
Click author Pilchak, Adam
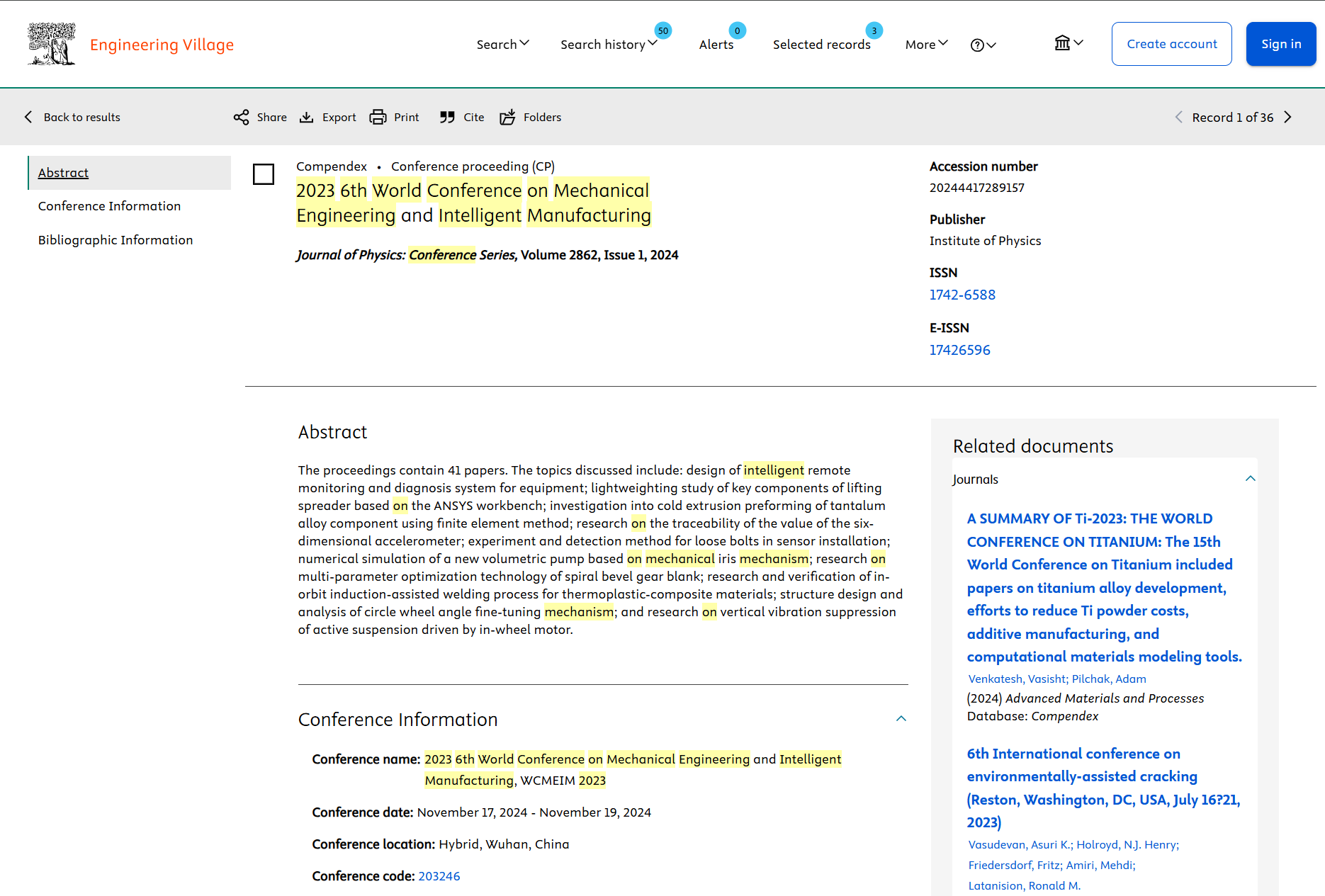[x=1109, y=679]
